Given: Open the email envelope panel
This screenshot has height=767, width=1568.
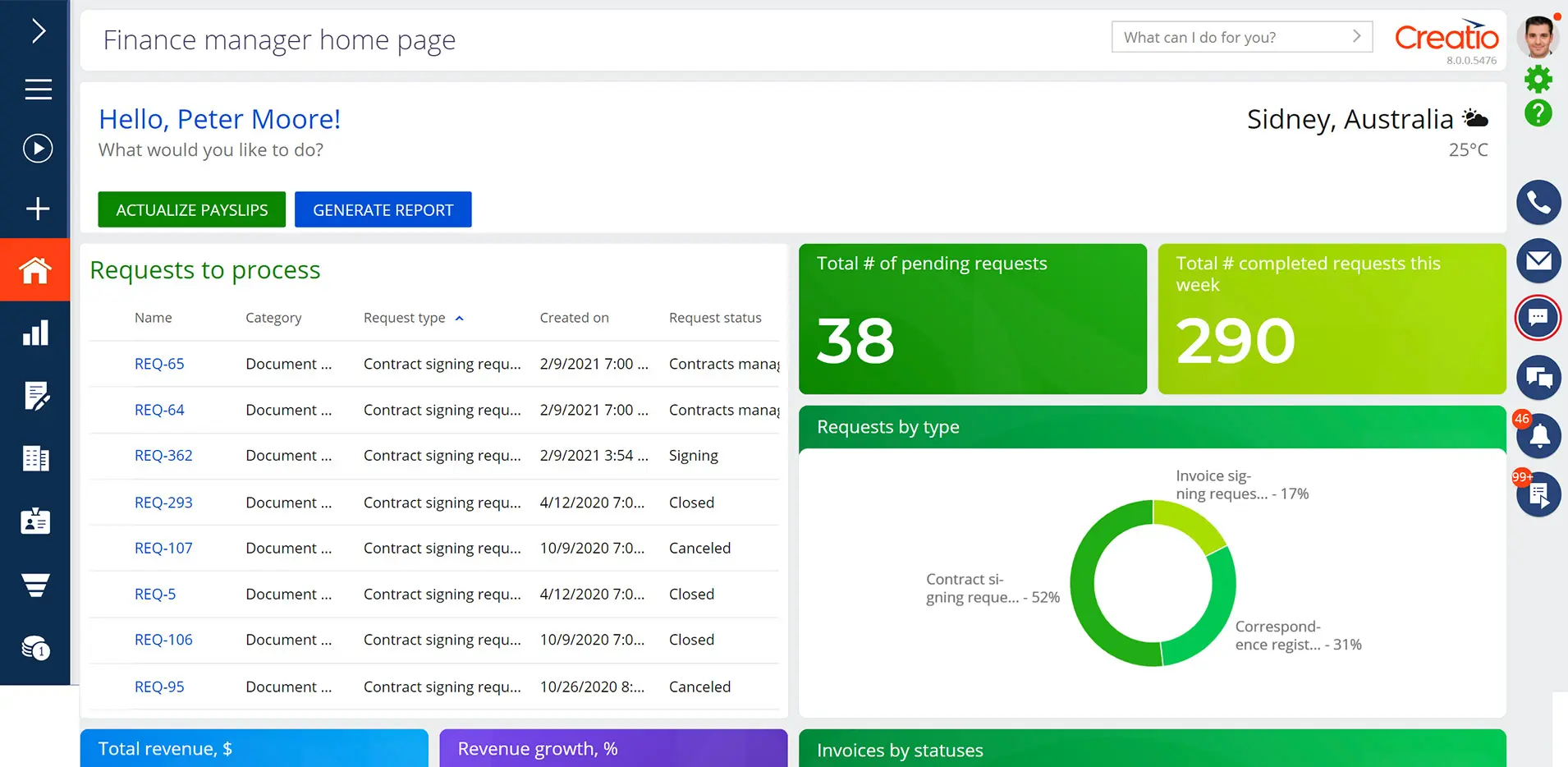Looking at the screenshot, I should click(x=1538, y=261).
